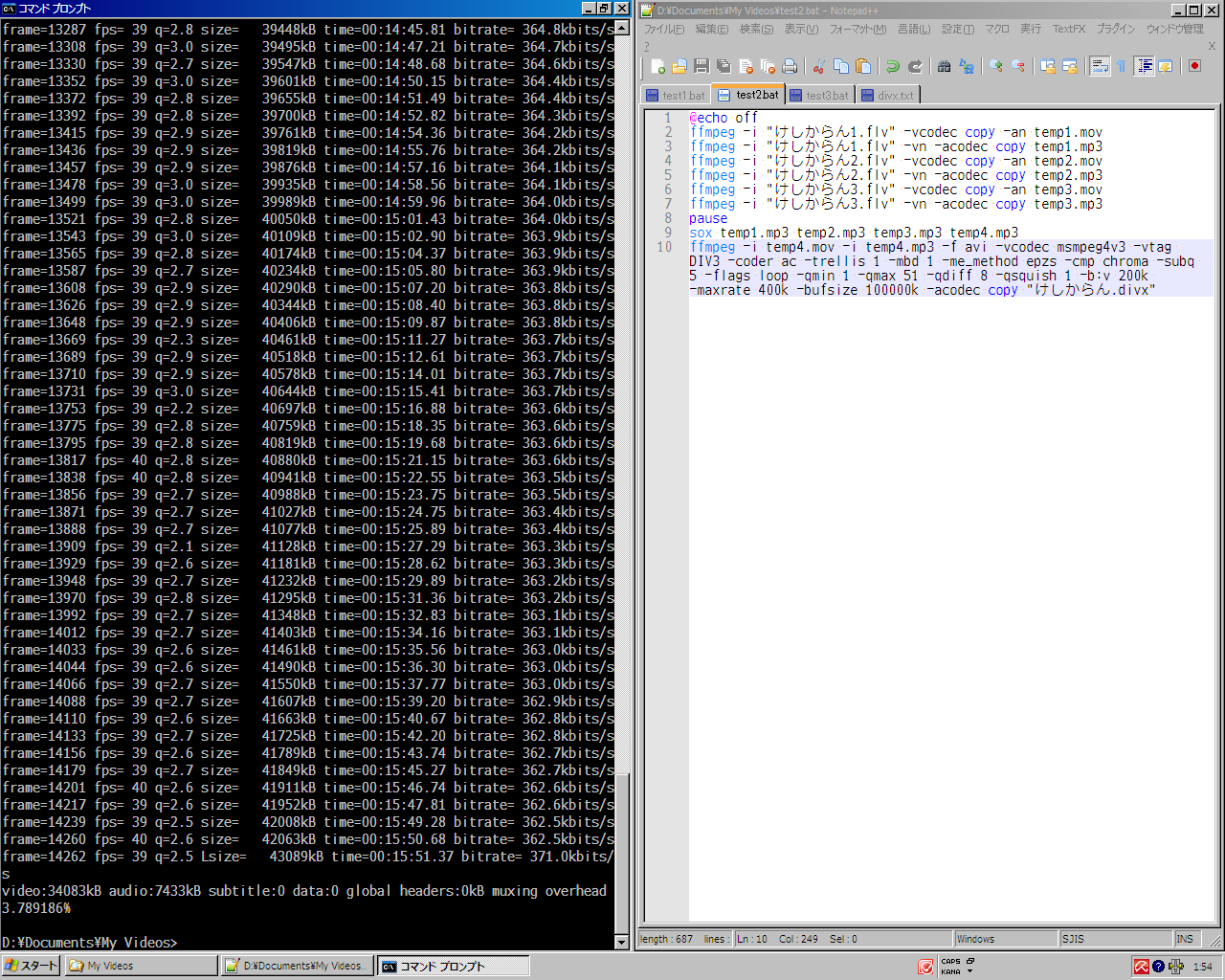Viewport: 1225px width, 980px height.
Task: Switch to the test3.bat tab
Action: 820,96
